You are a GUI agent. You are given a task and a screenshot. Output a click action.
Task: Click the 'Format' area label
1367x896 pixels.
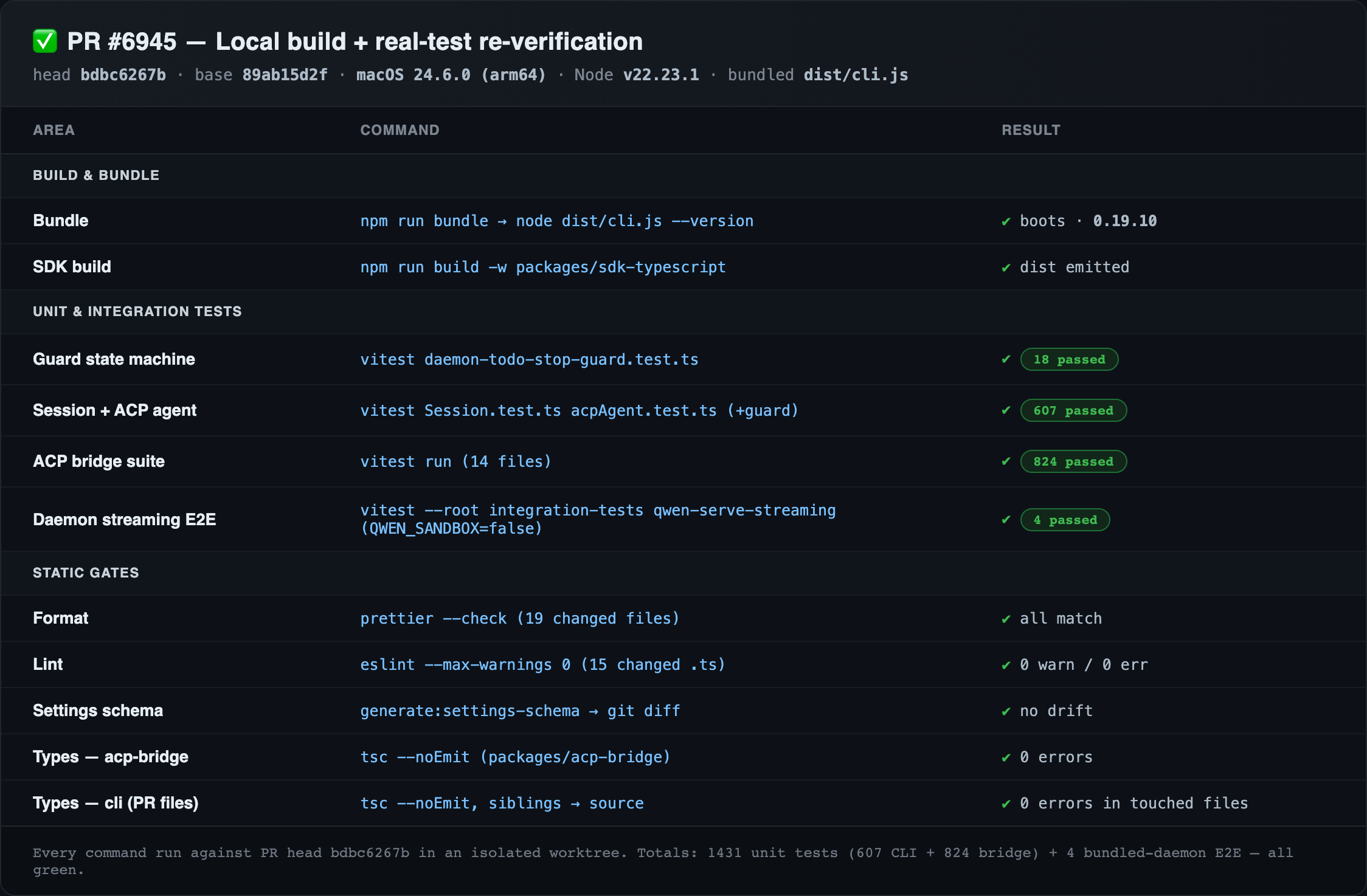[x=60, y=618]
